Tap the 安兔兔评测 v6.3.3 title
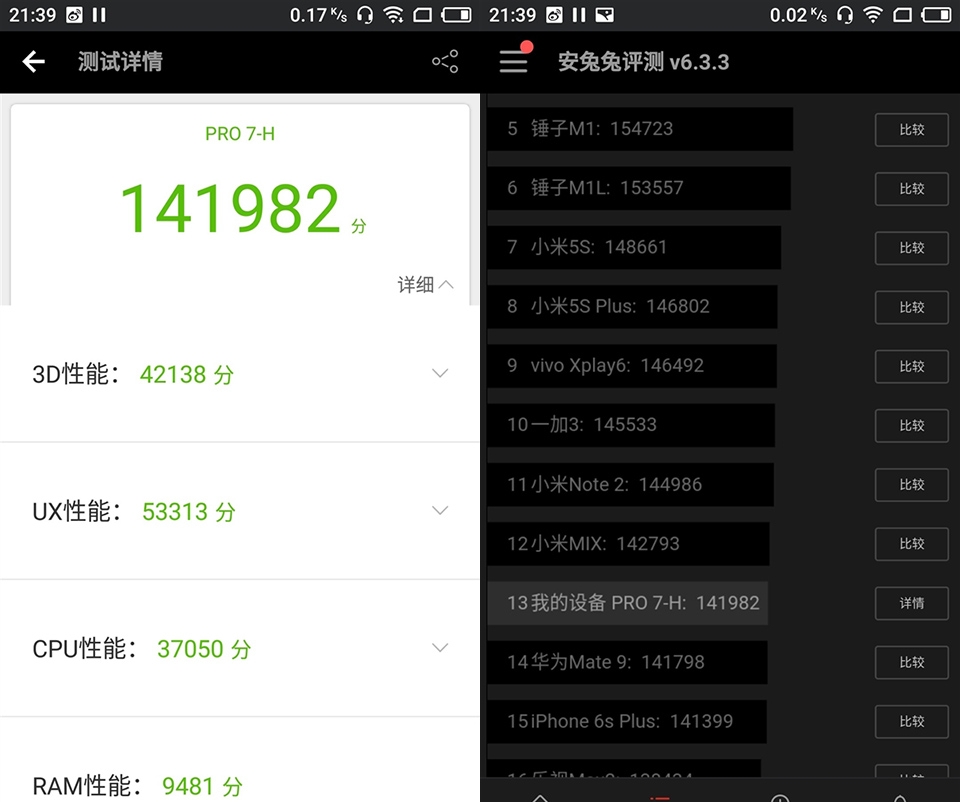Screen dimensions: 960x802 [x=643, y=62]
